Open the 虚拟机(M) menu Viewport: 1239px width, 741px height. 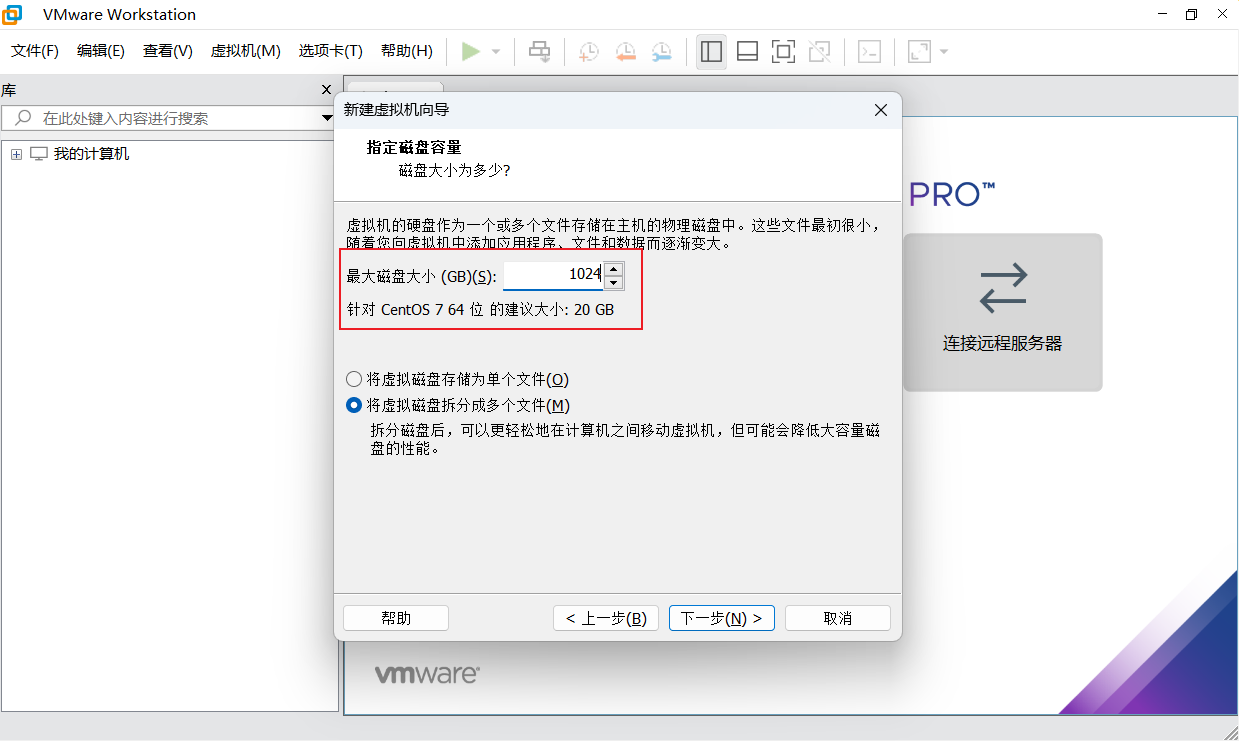pyautogui.click(x=246, y=51)
